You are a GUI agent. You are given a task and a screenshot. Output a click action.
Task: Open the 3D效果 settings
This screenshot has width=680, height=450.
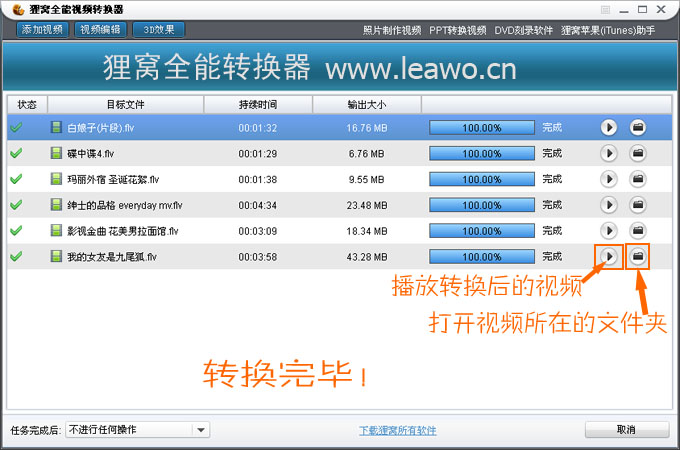[159, 29]
